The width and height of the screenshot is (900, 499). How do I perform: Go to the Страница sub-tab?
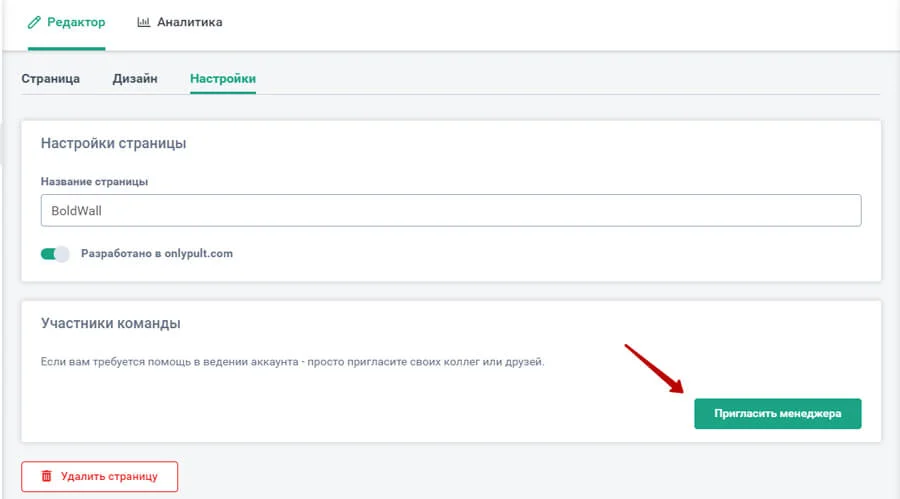pyautogui.click(x=51, y=78)
